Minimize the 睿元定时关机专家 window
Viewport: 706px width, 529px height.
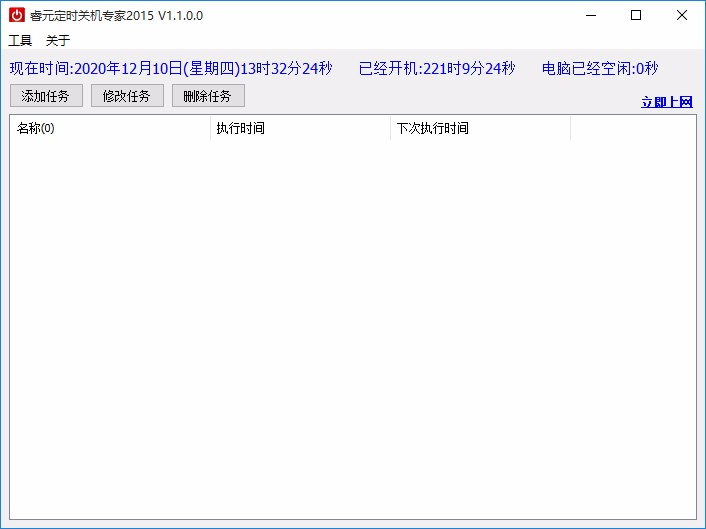[x=591, y=15]
